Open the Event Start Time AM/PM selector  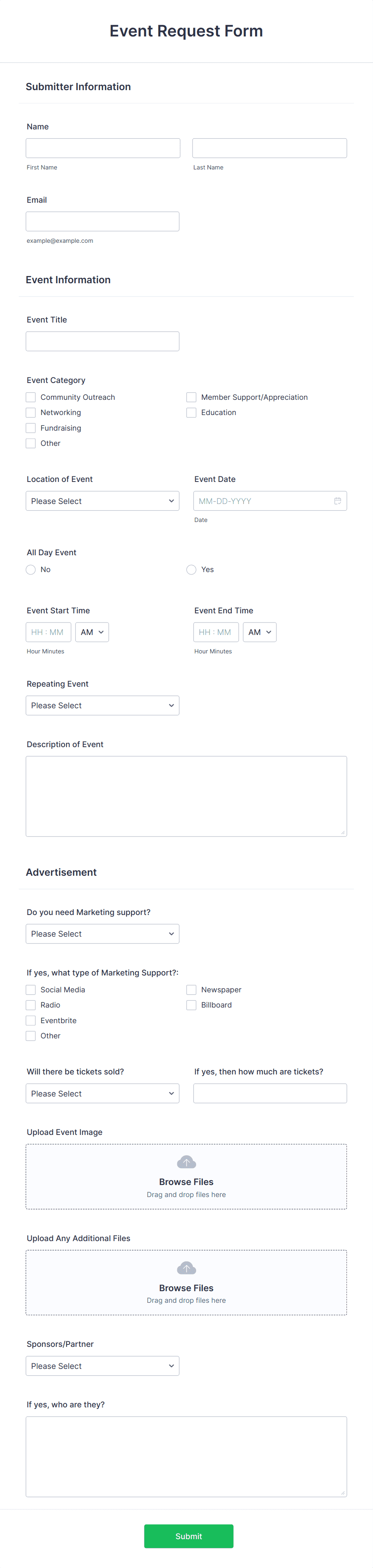coord(92,633)
